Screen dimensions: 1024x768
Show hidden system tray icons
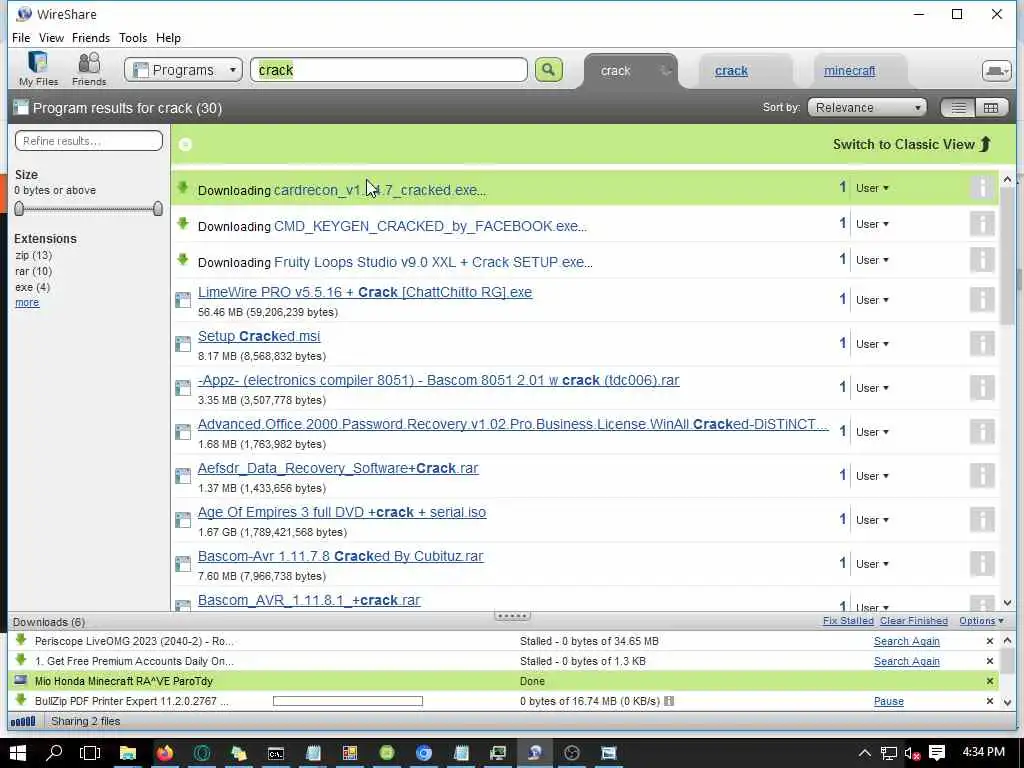click(x=865, y=754)
